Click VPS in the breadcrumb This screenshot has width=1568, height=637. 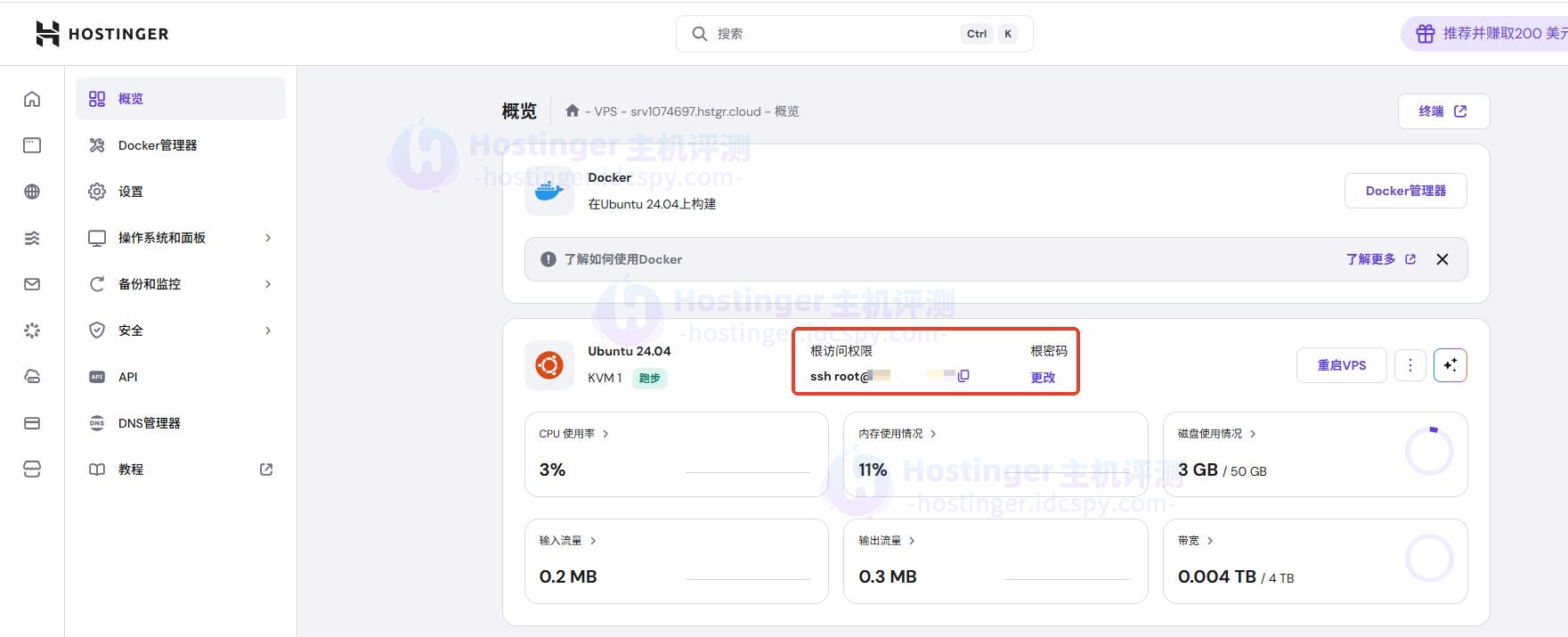[605, 111]
